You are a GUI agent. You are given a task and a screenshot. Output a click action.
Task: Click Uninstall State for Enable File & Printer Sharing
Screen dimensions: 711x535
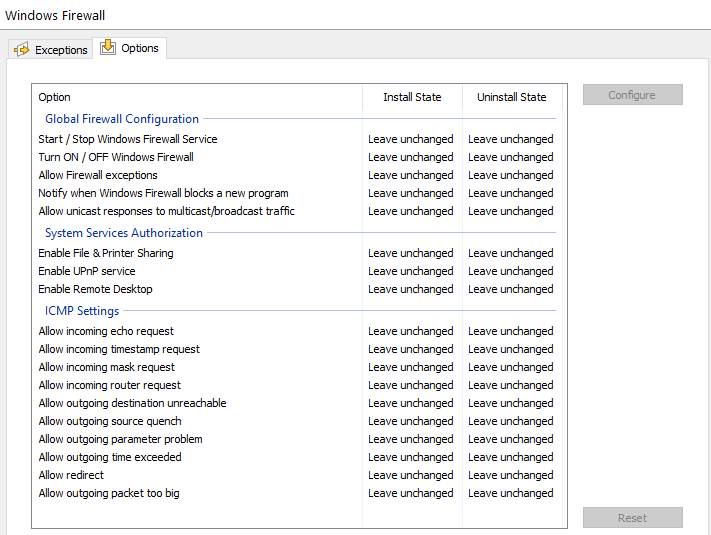(x=511, y=253)
